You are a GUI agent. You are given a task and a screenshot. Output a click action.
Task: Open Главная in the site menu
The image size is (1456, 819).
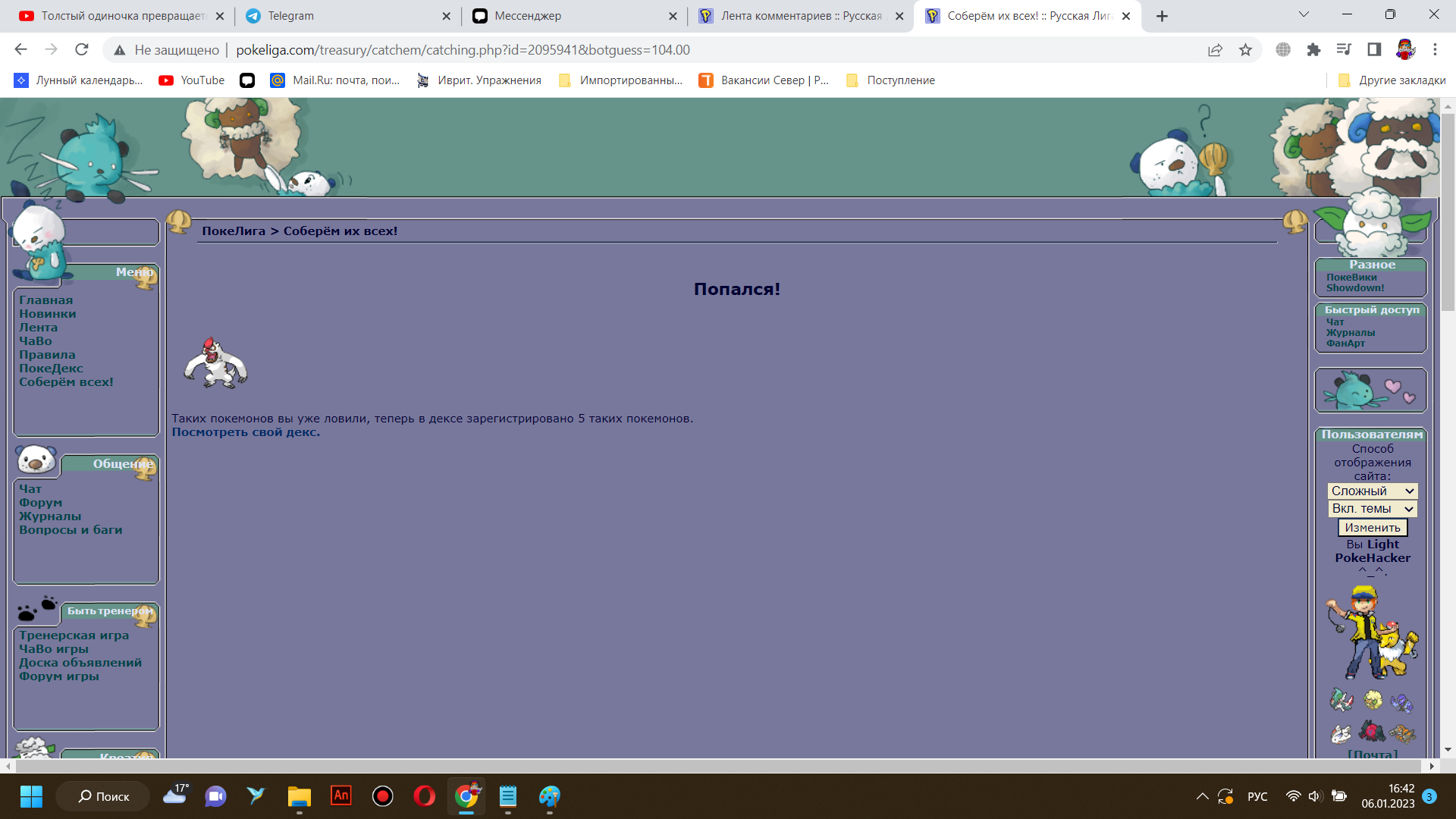tap(46, 300)
